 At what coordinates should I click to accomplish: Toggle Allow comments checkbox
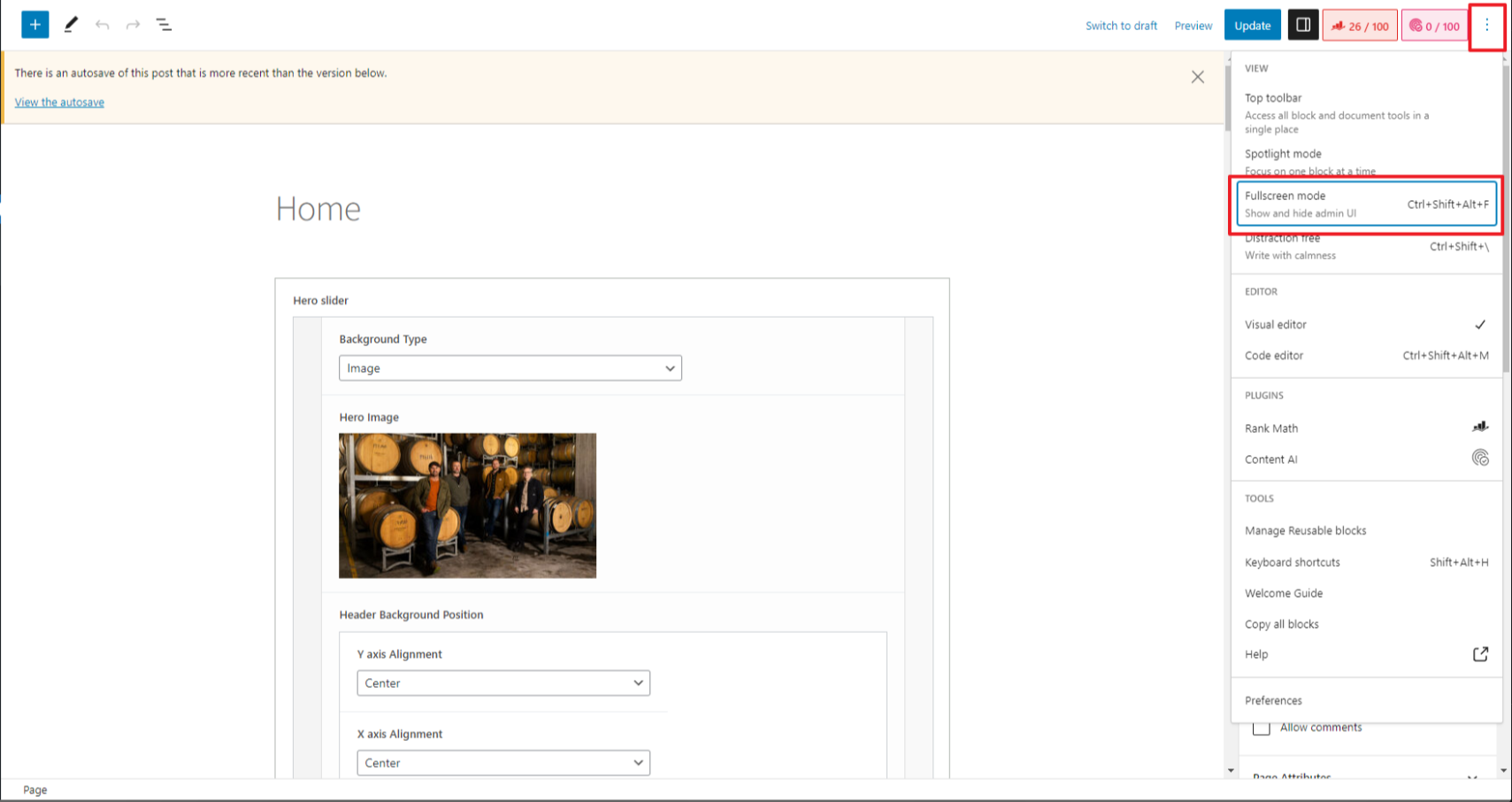tap(1262, 728)
